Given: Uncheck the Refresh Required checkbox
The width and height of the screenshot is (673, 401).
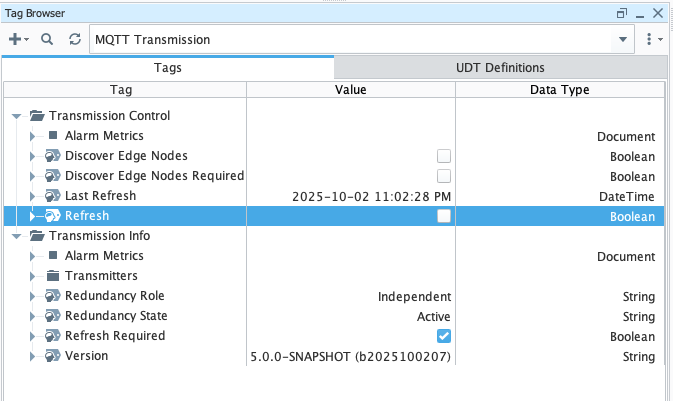Looking at the screenshot, I should point(444,336).
